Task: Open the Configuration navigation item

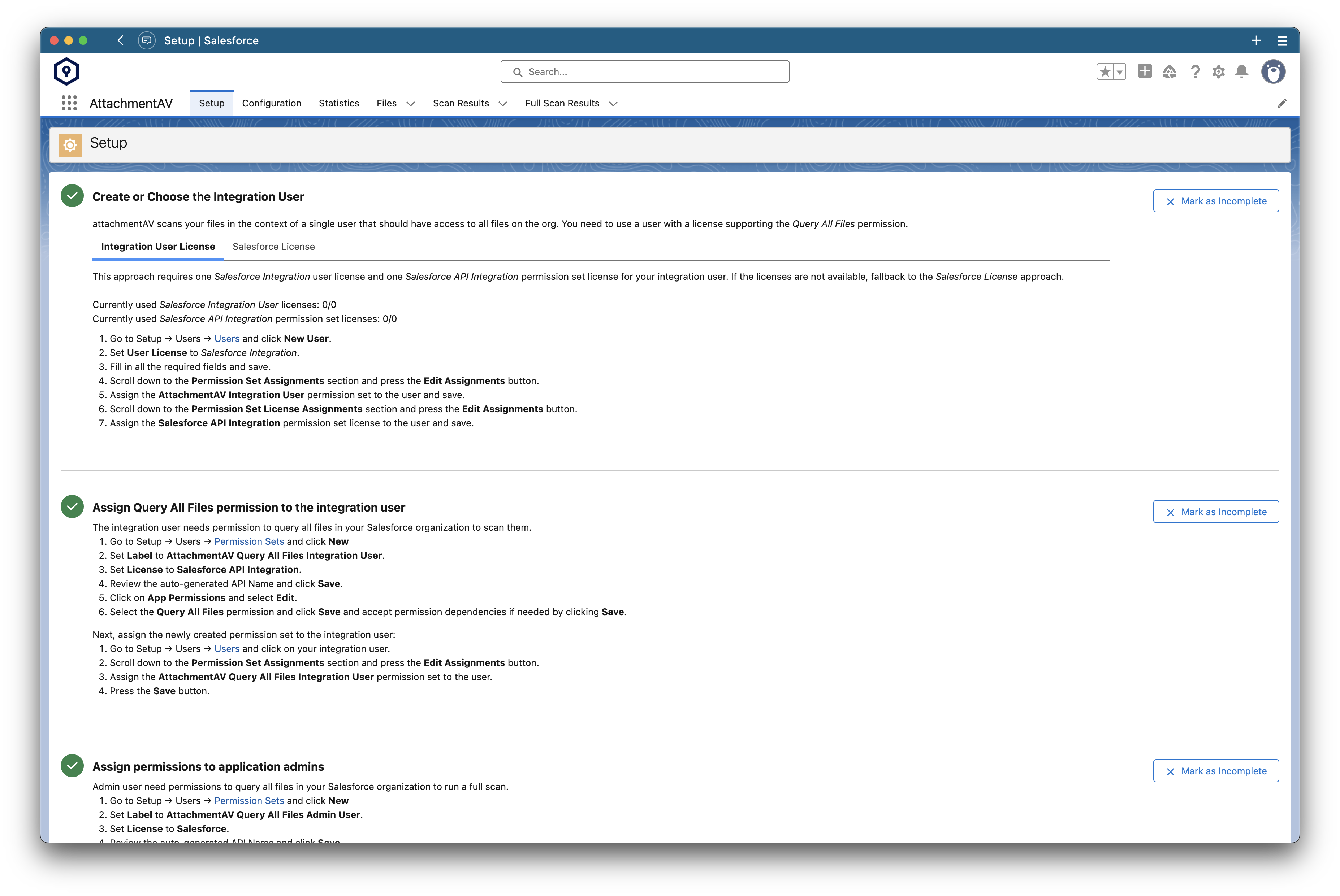Action: (x=272, y=104)
